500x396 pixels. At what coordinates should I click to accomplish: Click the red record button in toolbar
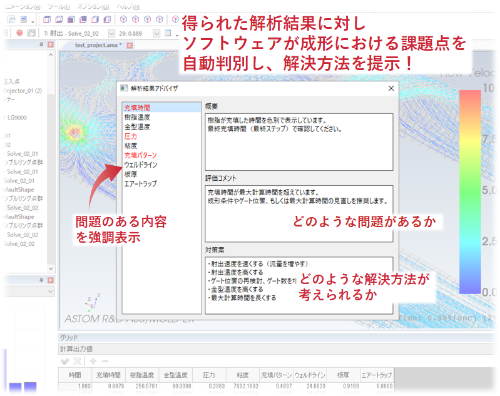pyautogui.click(x=20, y=33)
